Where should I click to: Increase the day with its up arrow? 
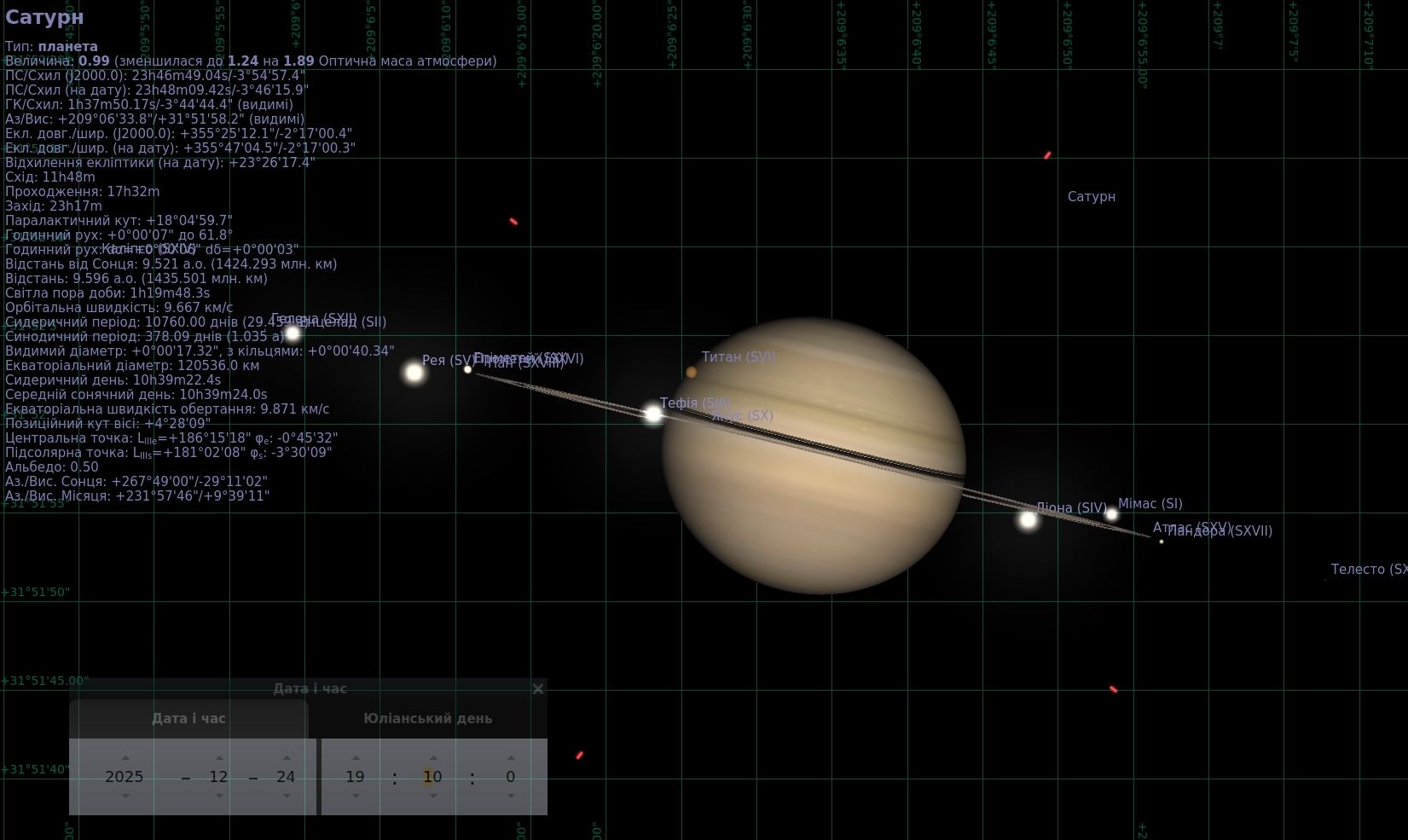point(287,757)
